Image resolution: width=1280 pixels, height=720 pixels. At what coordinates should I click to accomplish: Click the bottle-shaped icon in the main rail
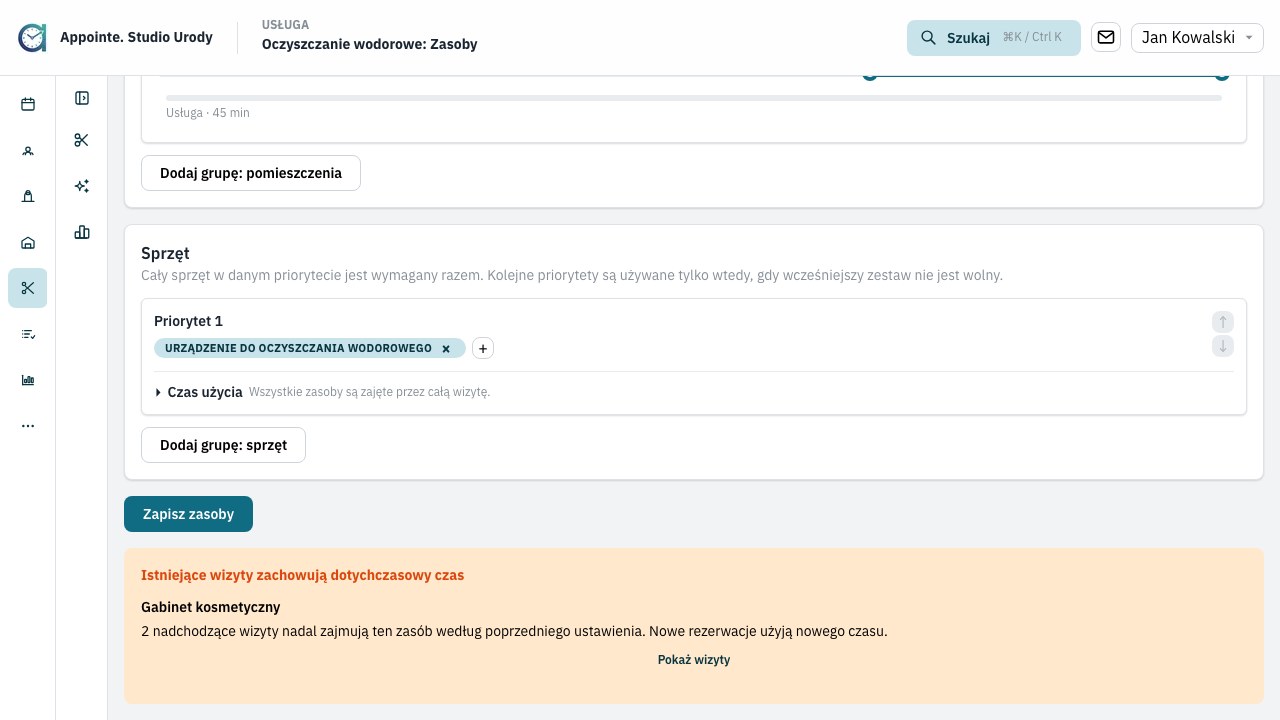[x=28, y=196]
